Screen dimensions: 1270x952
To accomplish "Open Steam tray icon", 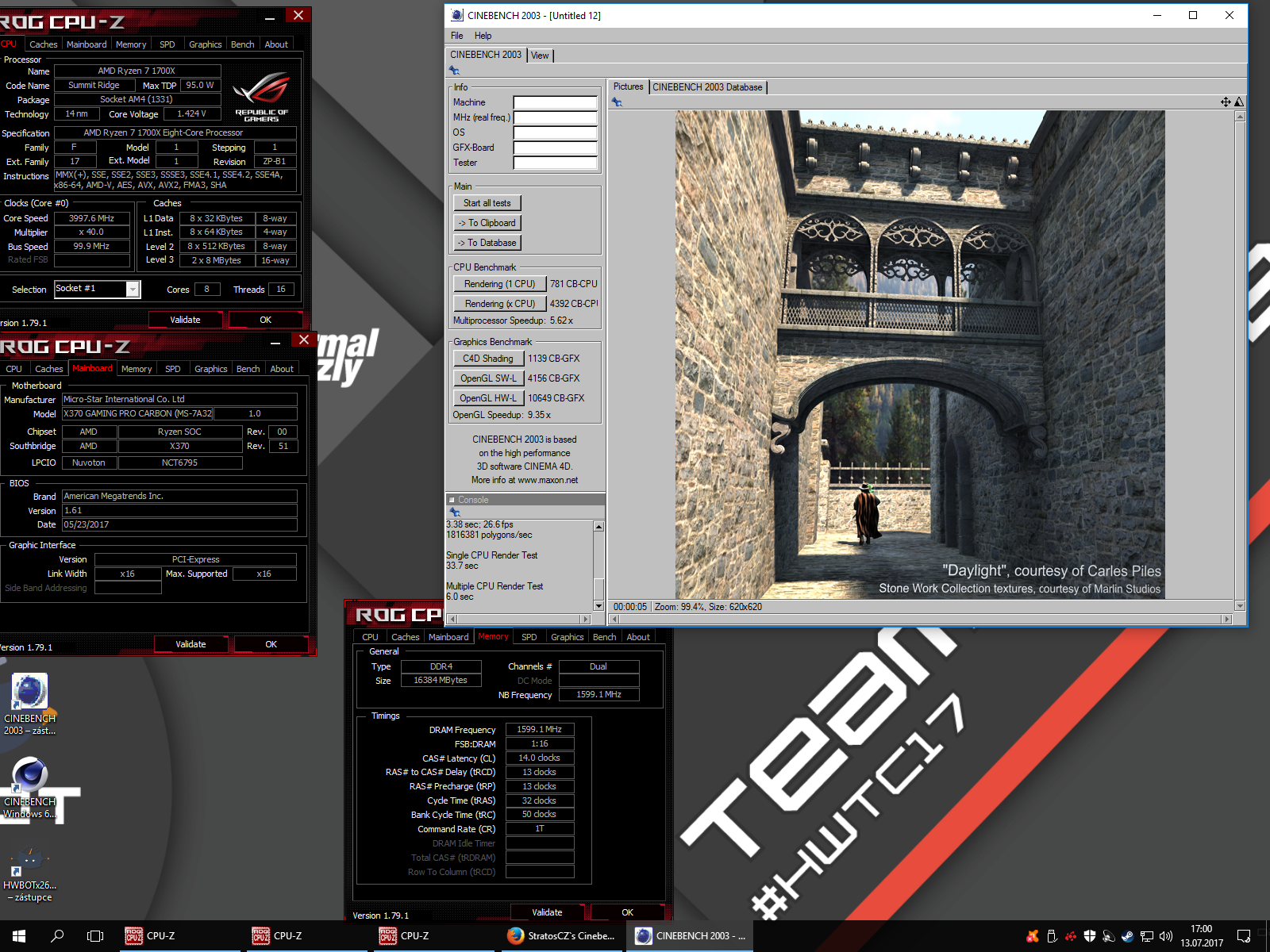I will tap(1127, 936).
